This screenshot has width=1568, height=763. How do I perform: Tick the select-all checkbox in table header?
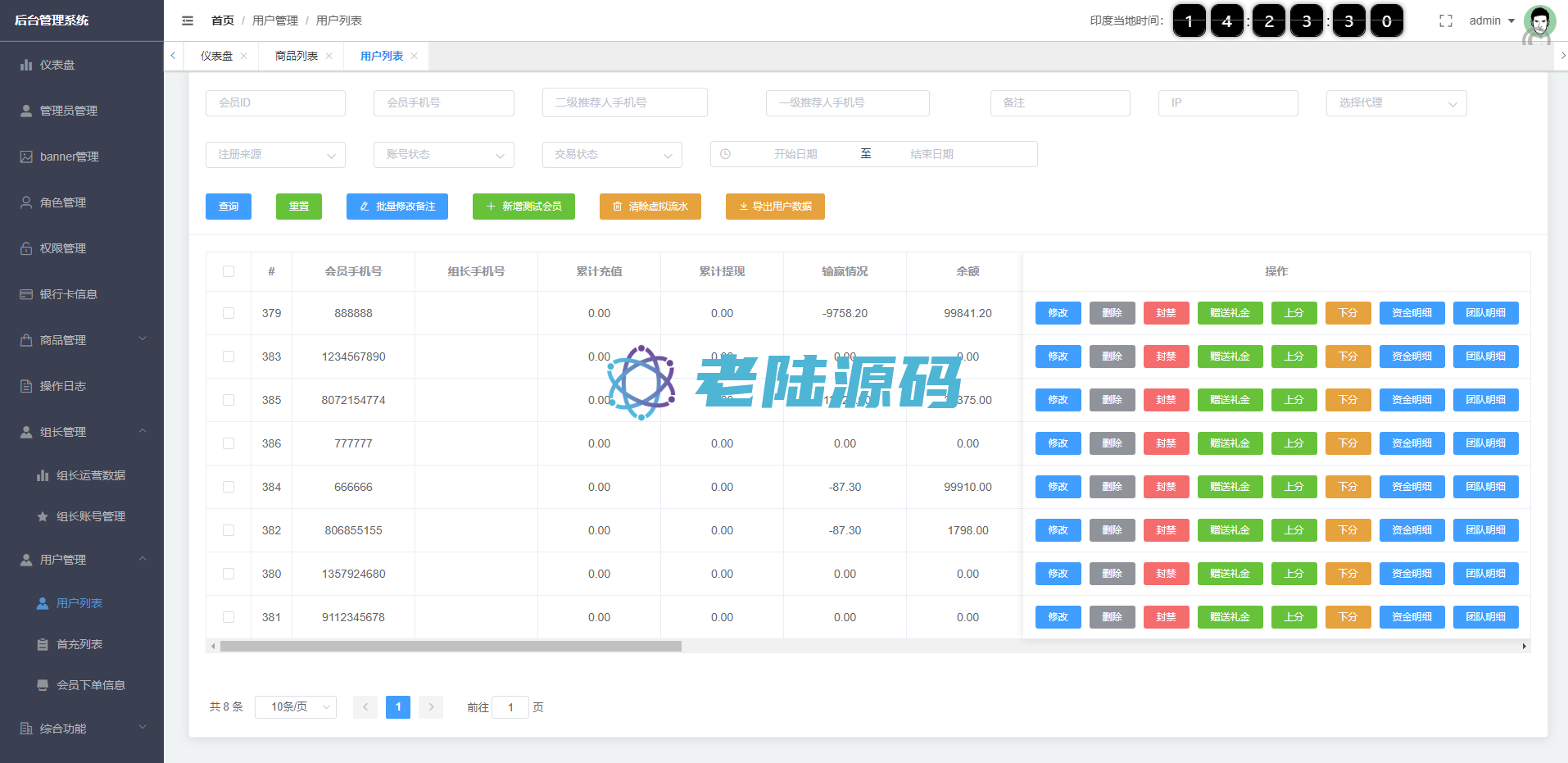229,271
